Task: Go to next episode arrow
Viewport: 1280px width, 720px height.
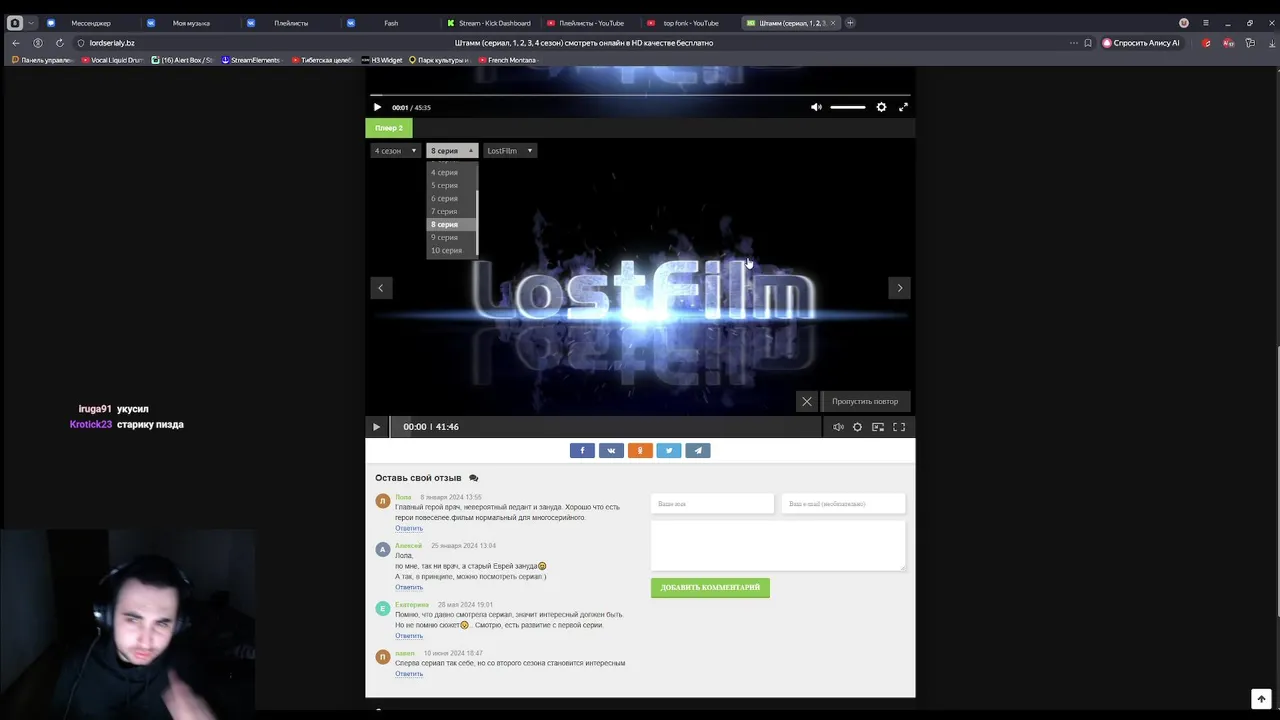Action: click(899, 288)
